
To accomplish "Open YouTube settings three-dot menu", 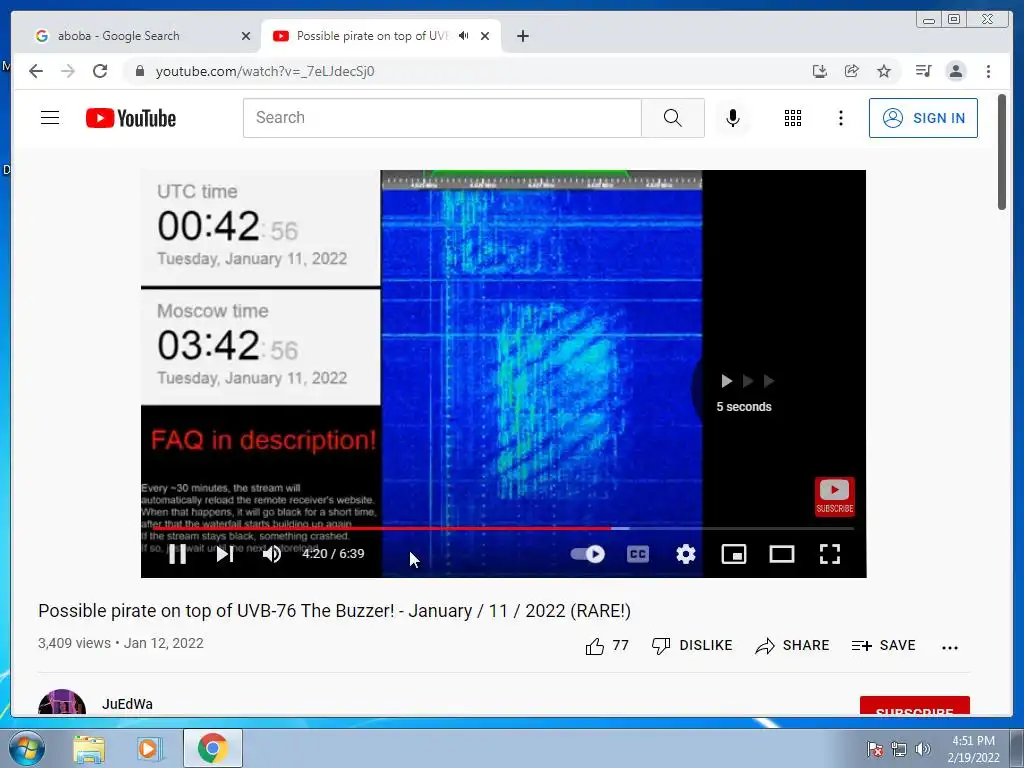I will 841,118.
